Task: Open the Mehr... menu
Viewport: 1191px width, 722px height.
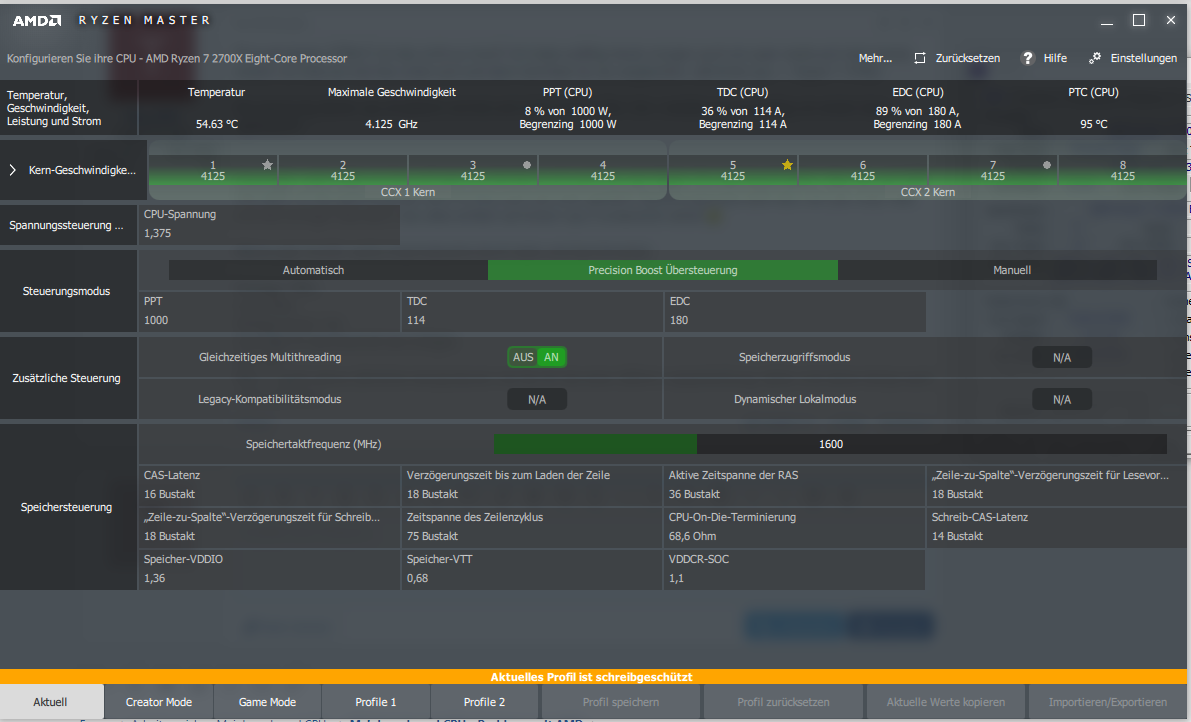Action: (875, 58)
